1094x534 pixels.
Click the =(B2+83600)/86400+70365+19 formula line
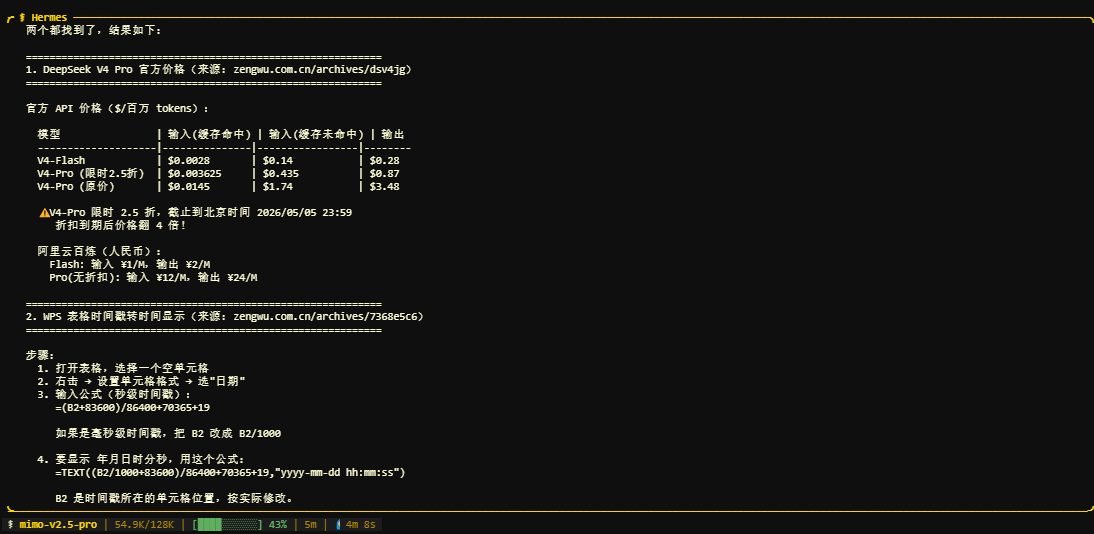click(132, 407)
